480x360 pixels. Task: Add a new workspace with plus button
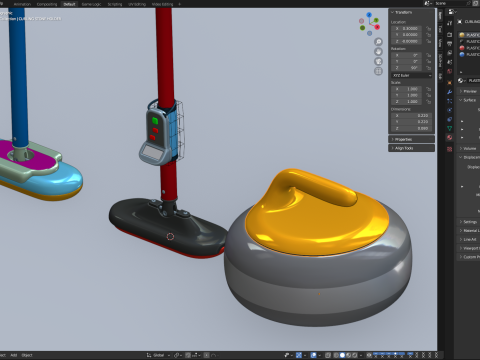180,4
